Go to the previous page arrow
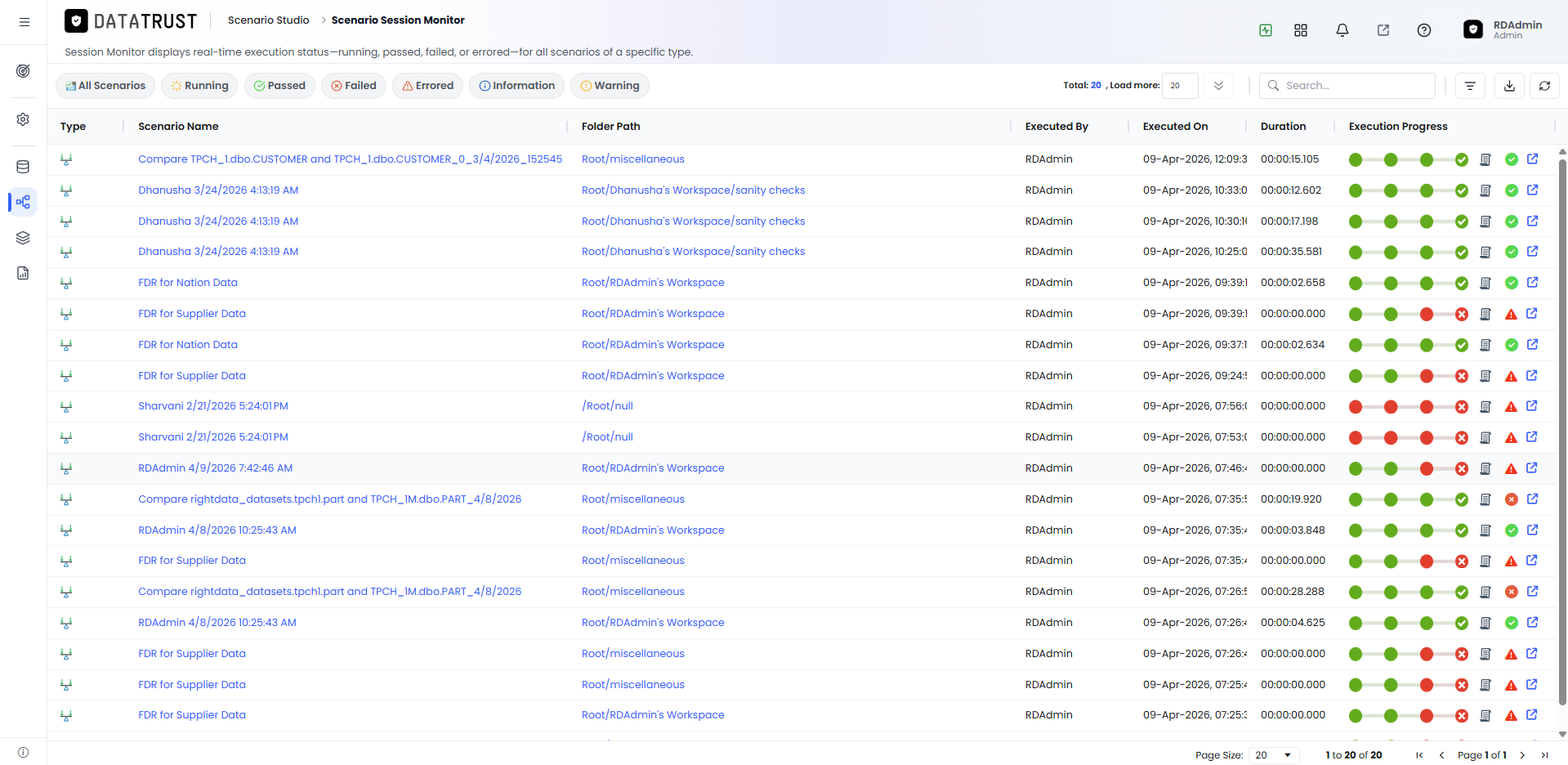 pyautogui.click(x=1441, y=755)
